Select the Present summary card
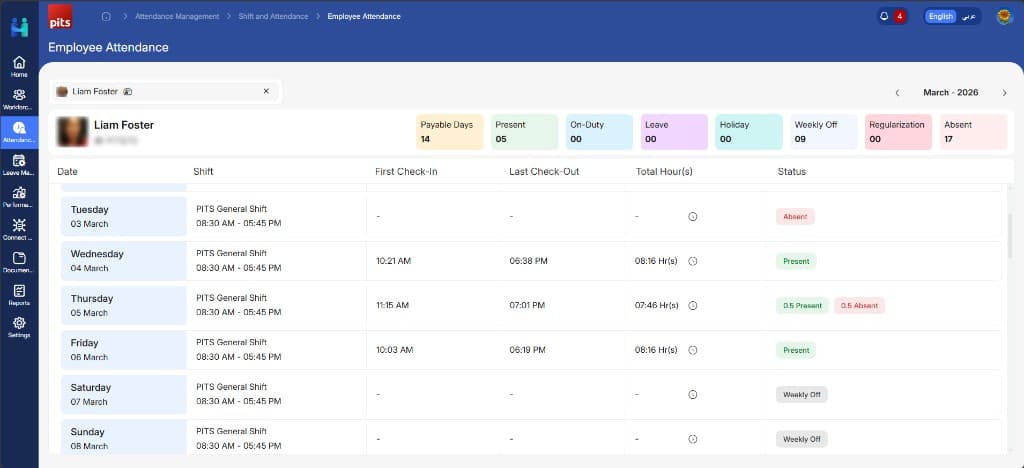 pyautogui.click(x=524, y=132)
